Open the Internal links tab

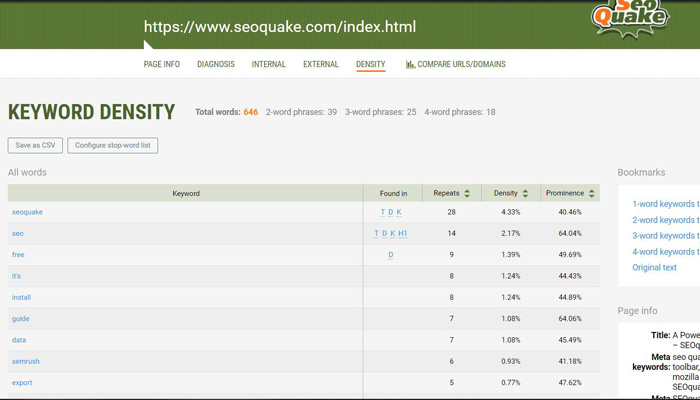[269, 64]
